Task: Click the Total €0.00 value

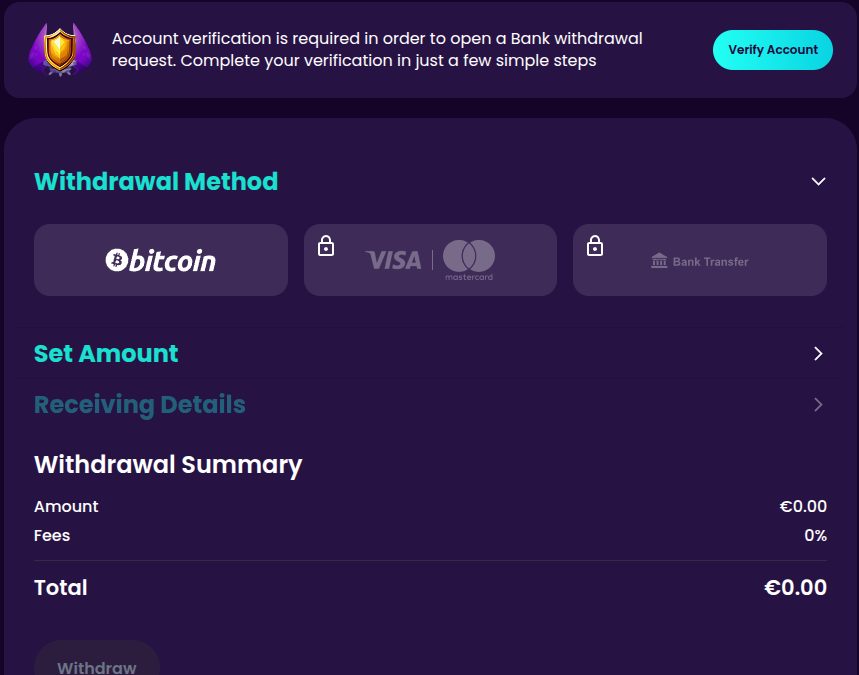Action: [795, 588]
